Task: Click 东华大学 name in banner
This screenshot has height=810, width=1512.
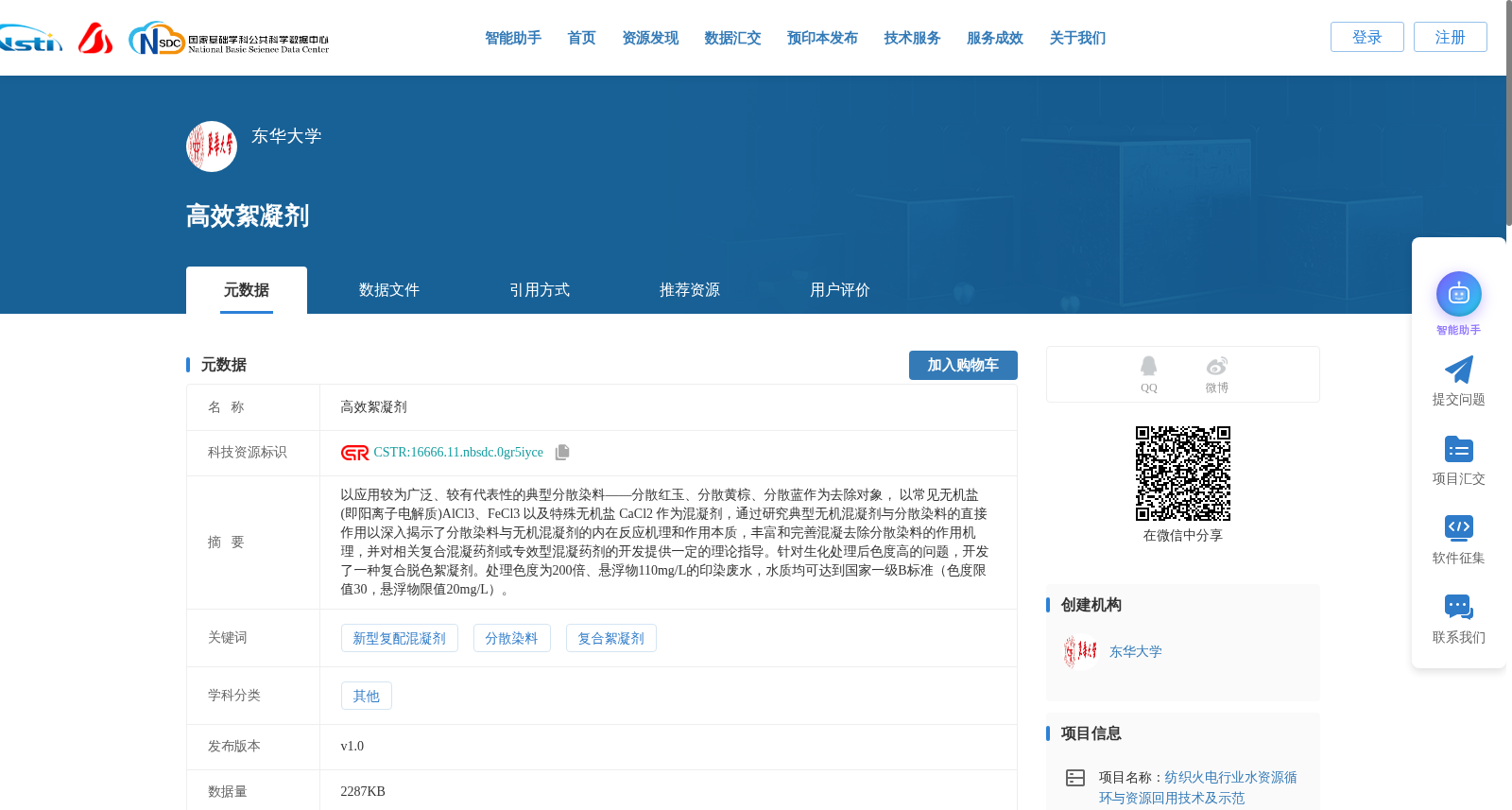Action: (286, 136)
